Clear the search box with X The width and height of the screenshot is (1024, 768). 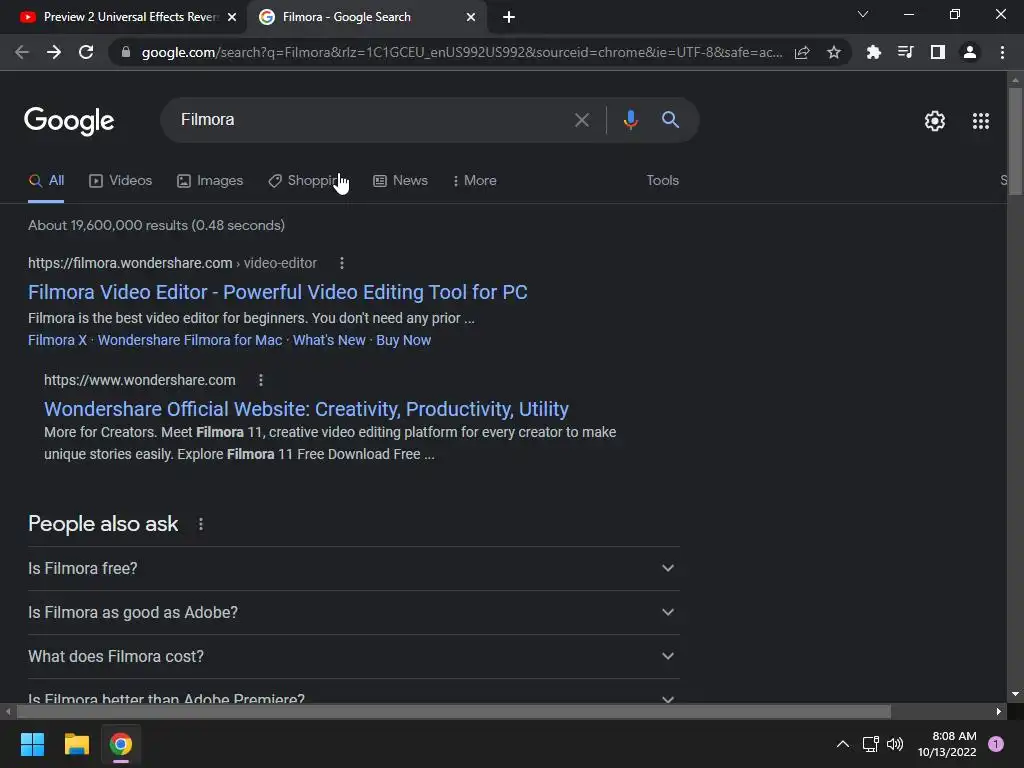pyautogui.click(x=581, y=120)
